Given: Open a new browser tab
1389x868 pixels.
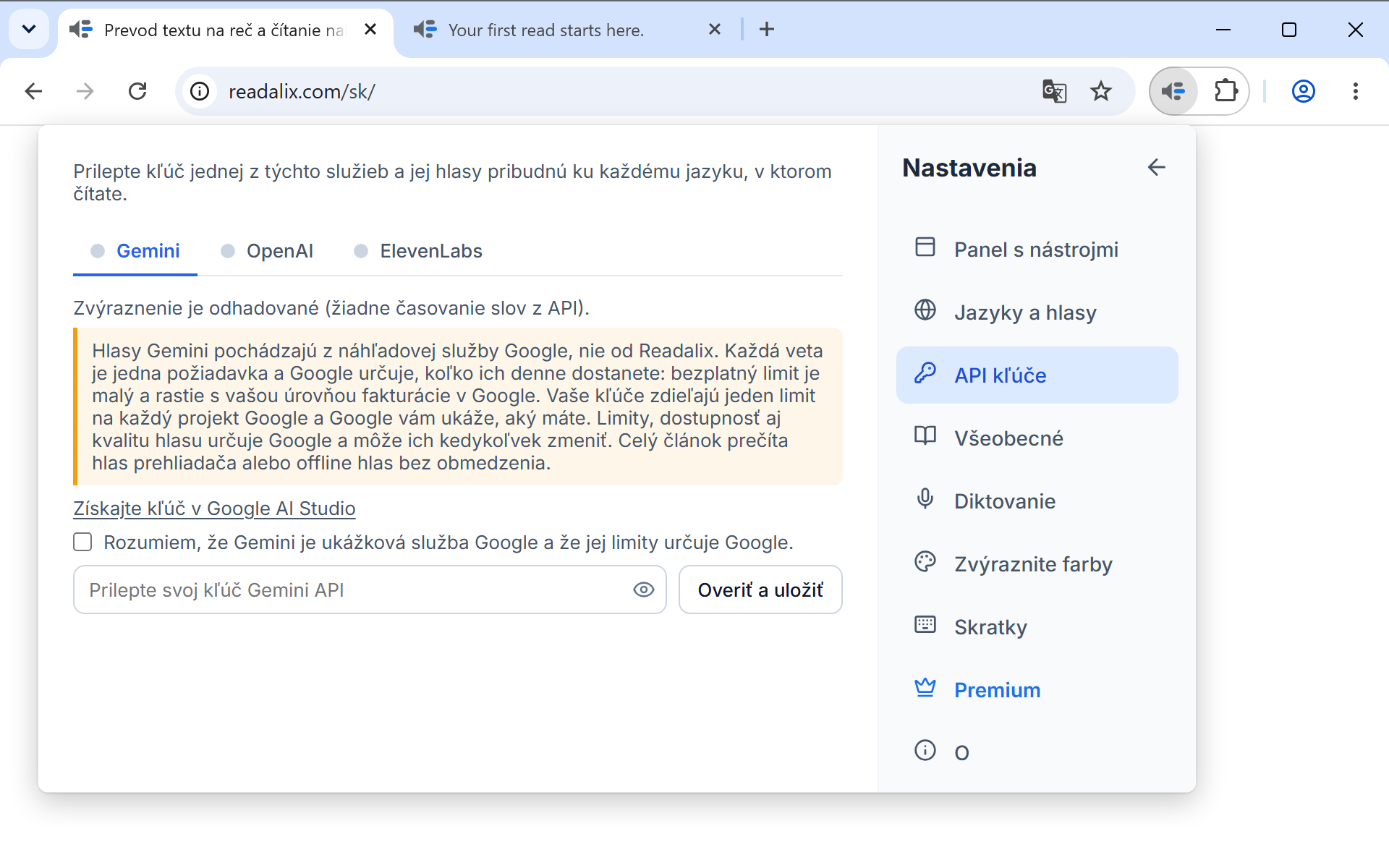Looking at the screenshot, I should (767, 30).
